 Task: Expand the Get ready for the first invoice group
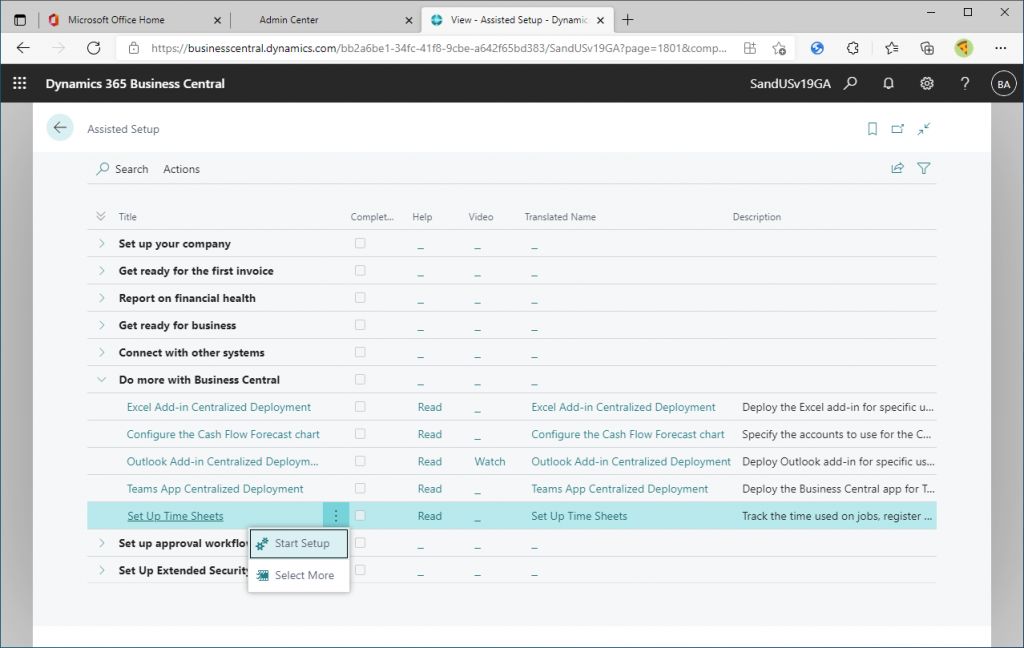click(x=101, y=270)
